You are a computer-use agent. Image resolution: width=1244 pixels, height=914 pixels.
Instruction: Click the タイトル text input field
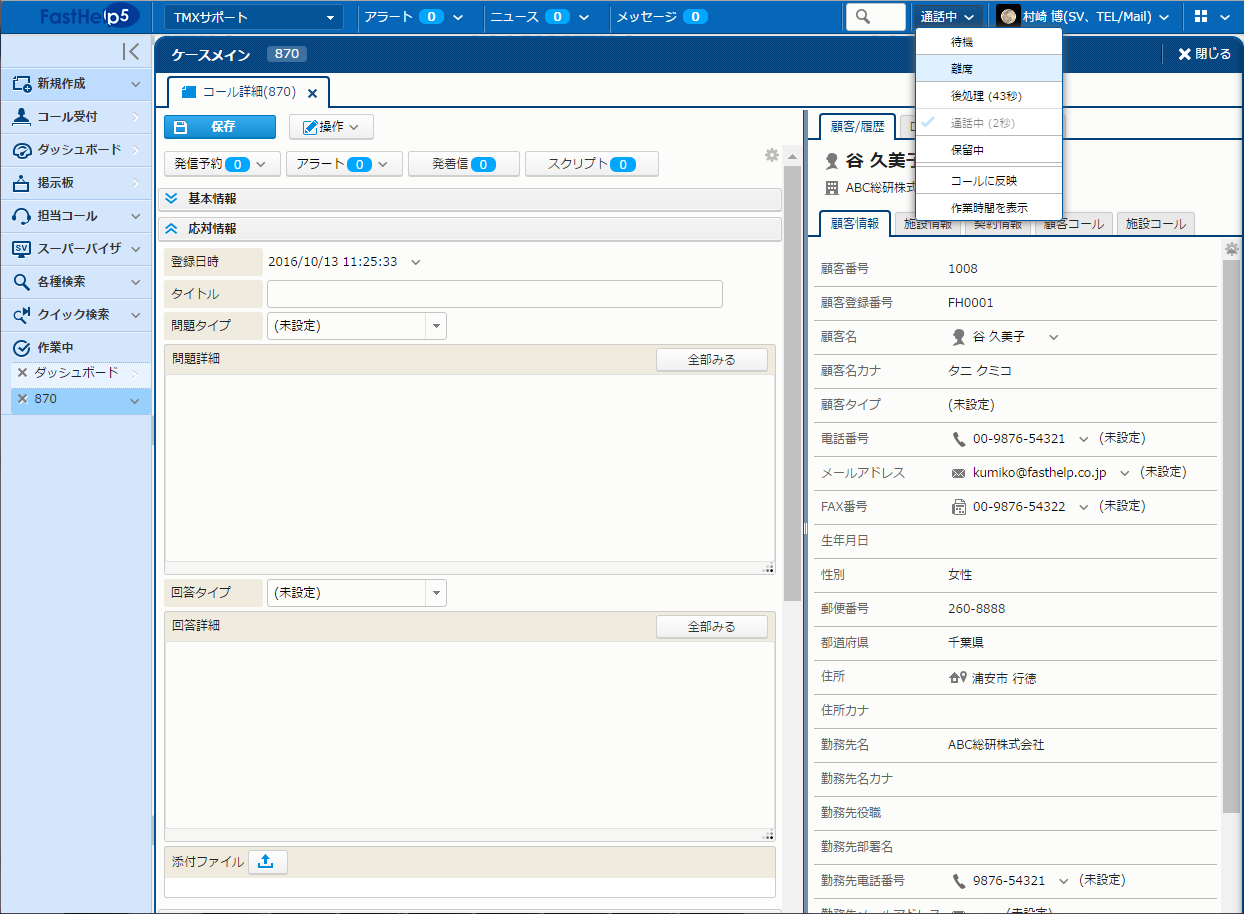pos(494,294)
